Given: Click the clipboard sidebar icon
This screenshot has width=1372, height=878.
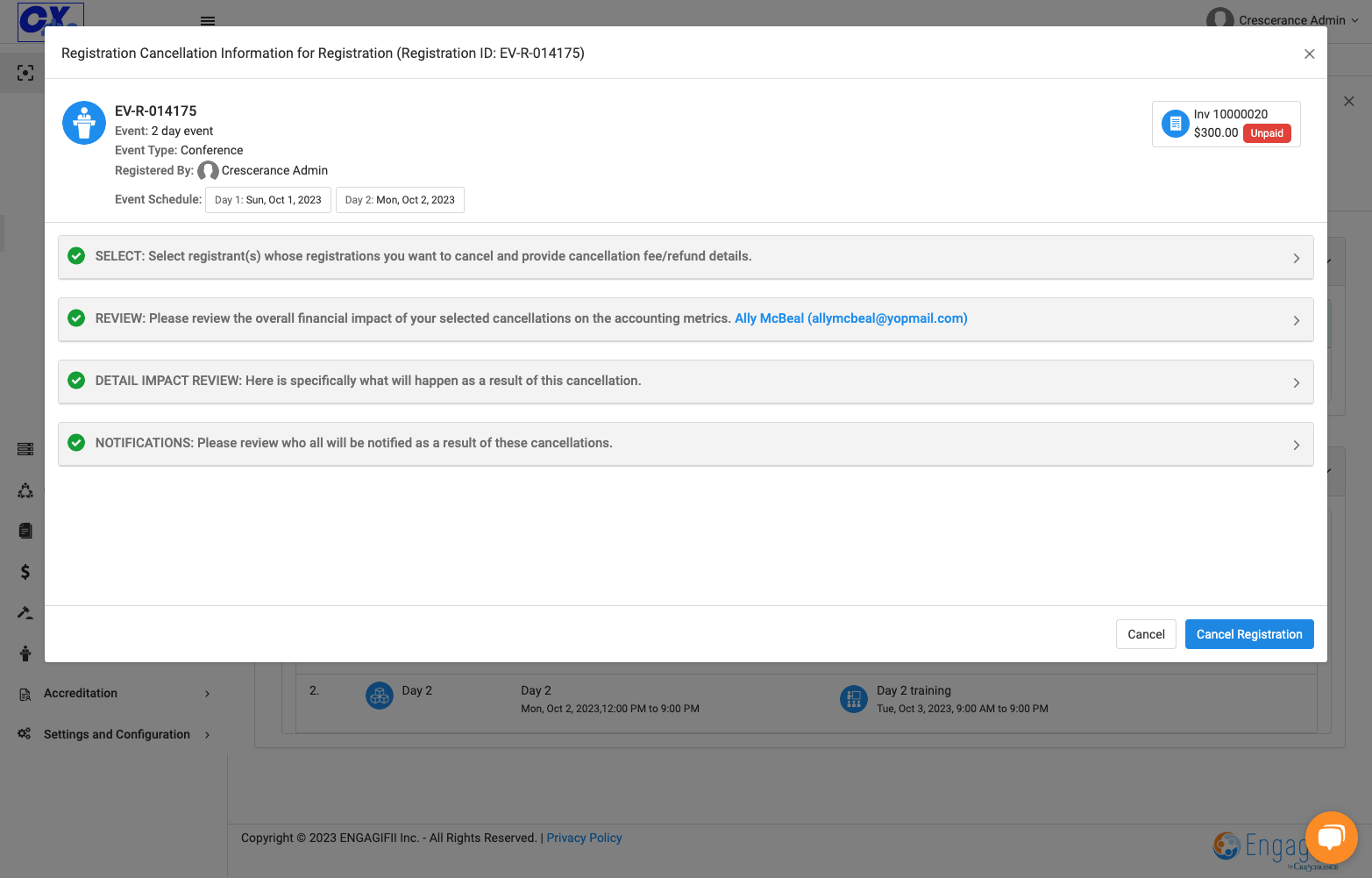Looking at the screenshot, I should tap(25, 531).
